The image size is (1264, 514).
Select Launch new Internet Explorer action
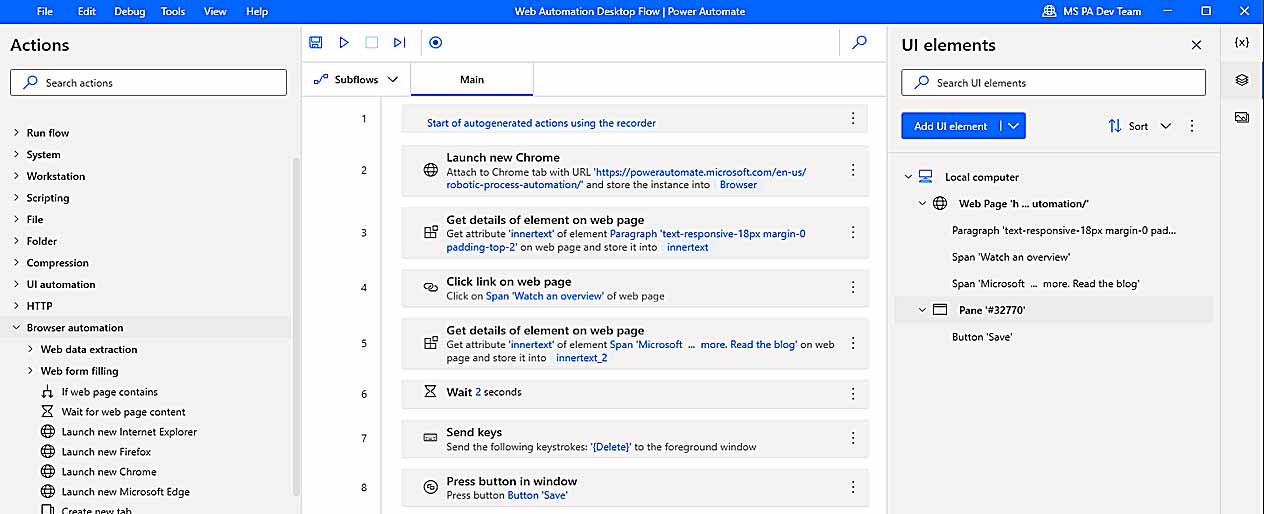[129, 432]
